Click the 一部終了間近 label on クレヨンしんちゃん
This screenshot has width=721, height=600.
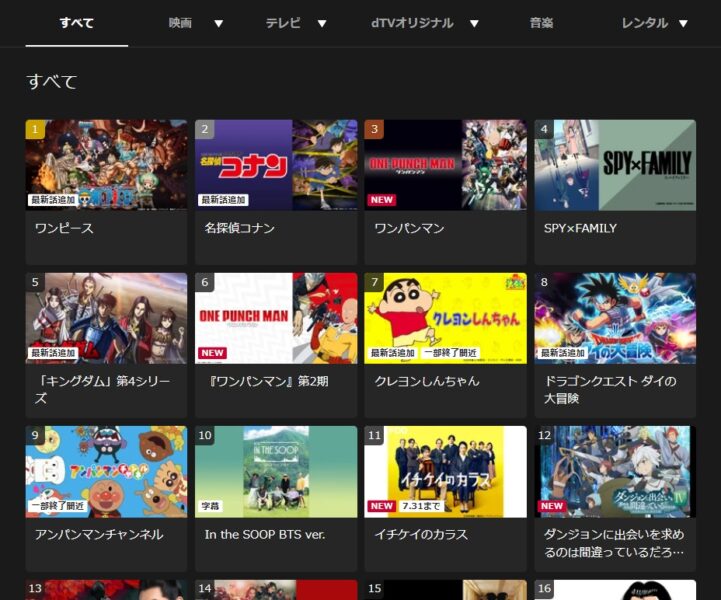tap(450, 353)
